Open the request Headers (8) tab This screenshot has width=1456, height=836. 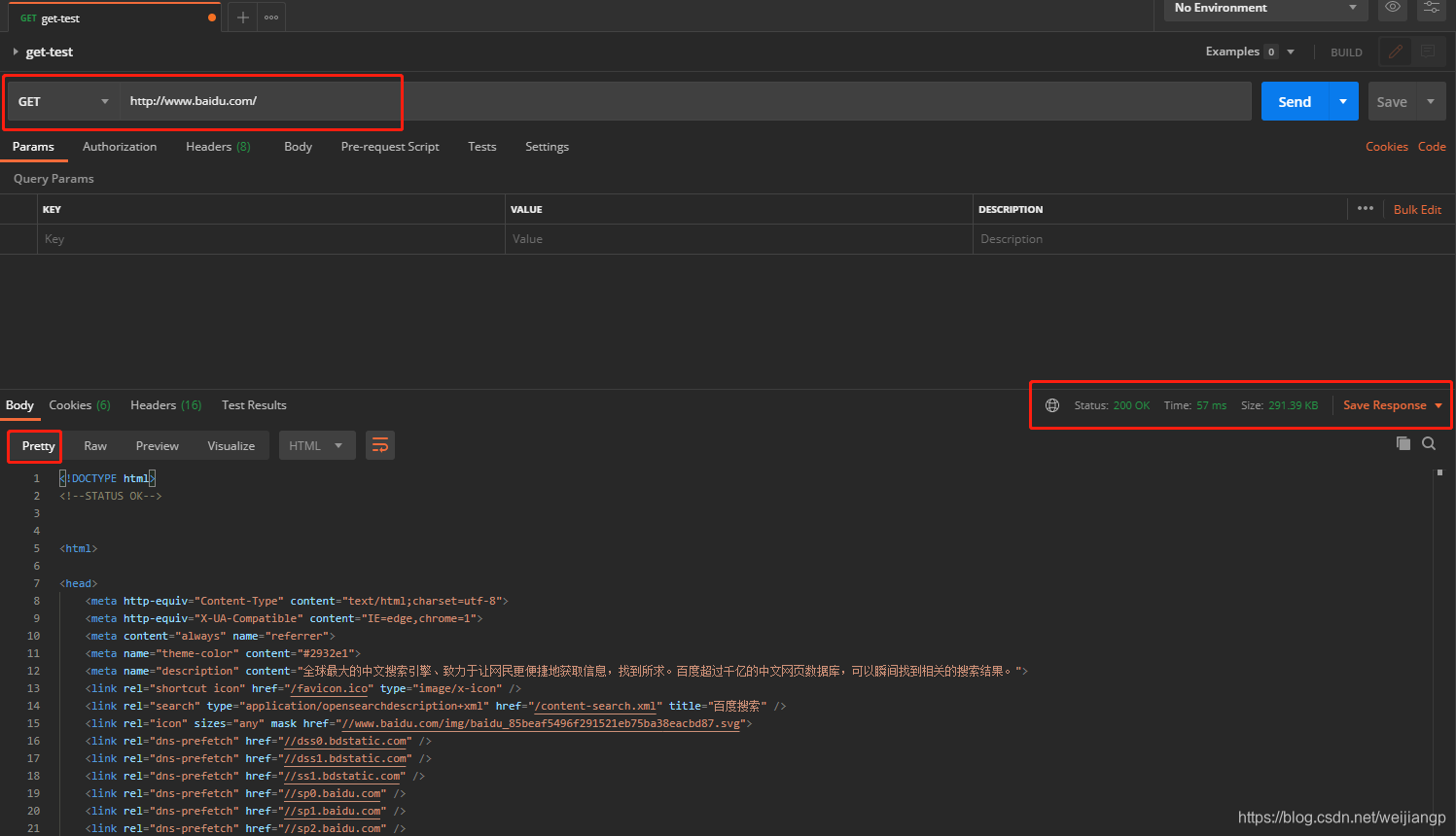(218, 147)
